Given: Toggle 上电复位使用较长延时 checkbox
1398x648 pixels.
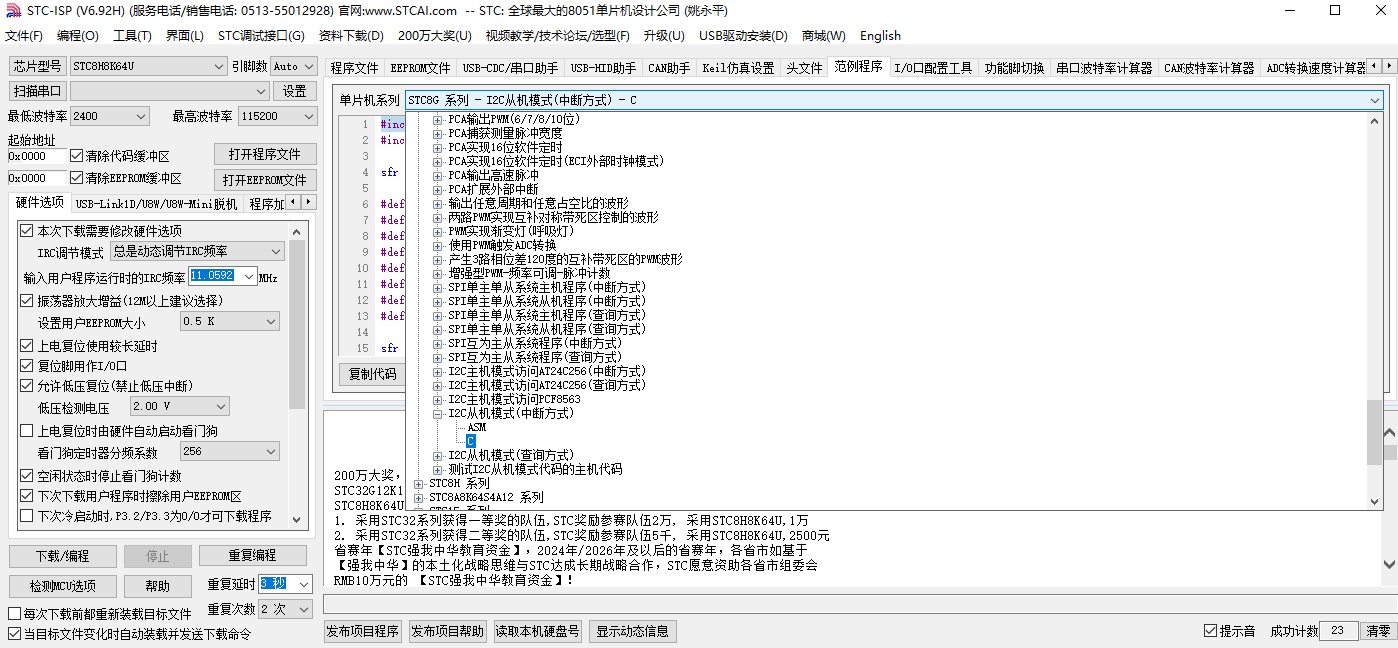Looking at the screenshot, I should pyautogui.click(x=27, y=346).
